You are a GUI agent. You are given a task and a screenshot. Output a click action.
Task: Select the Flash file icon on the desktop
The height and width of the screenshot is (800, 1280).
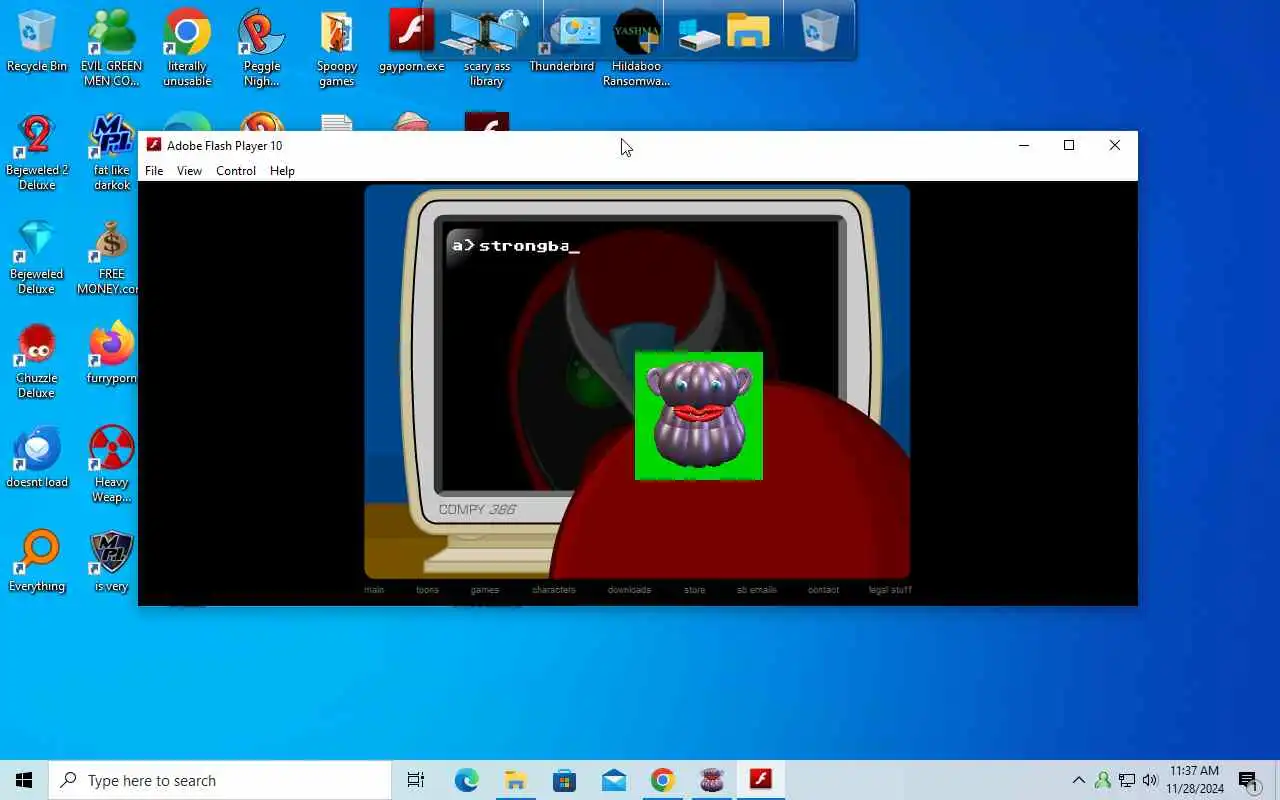click(412, 42)
